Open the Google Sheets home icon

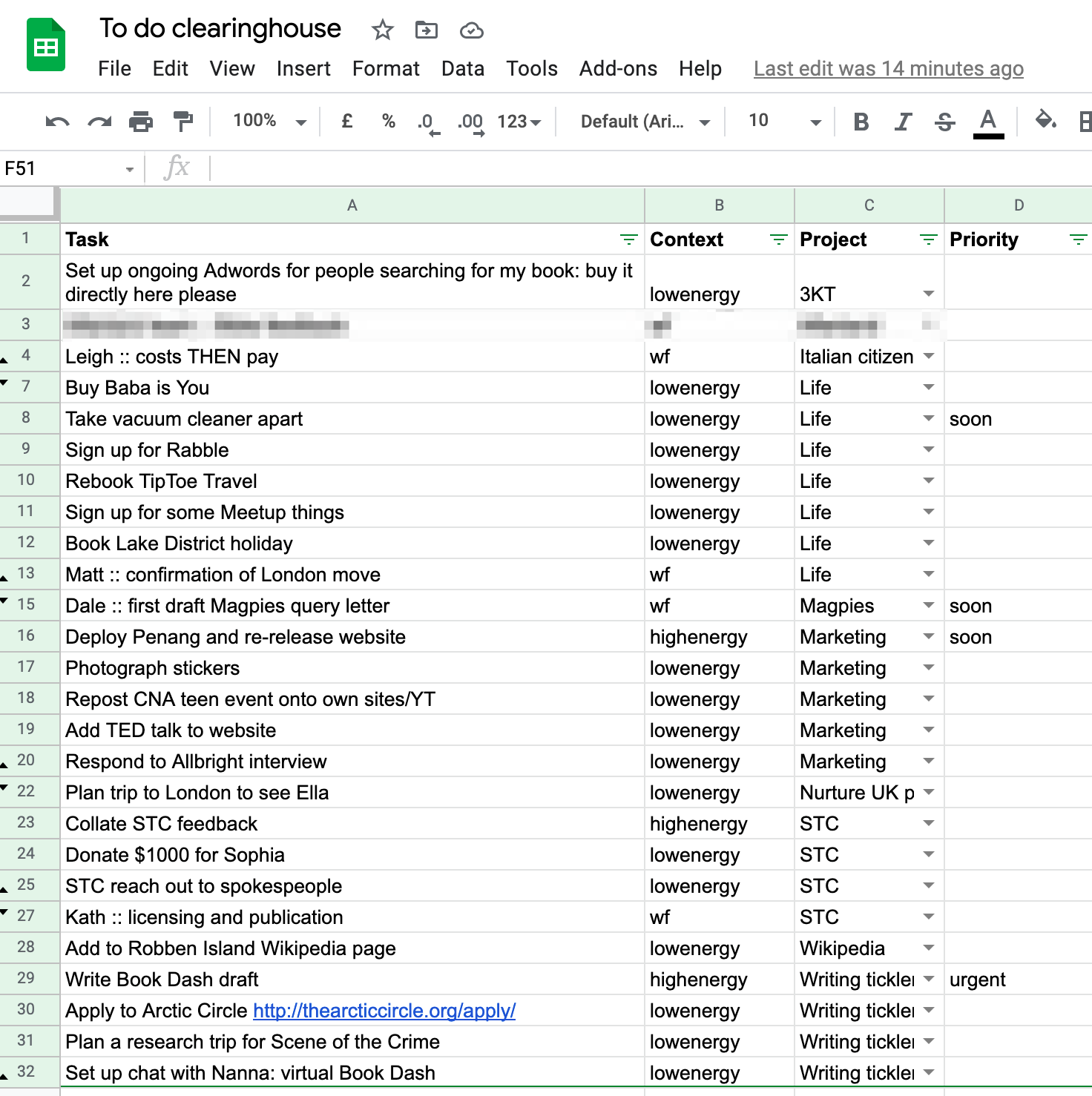point(46,46)
